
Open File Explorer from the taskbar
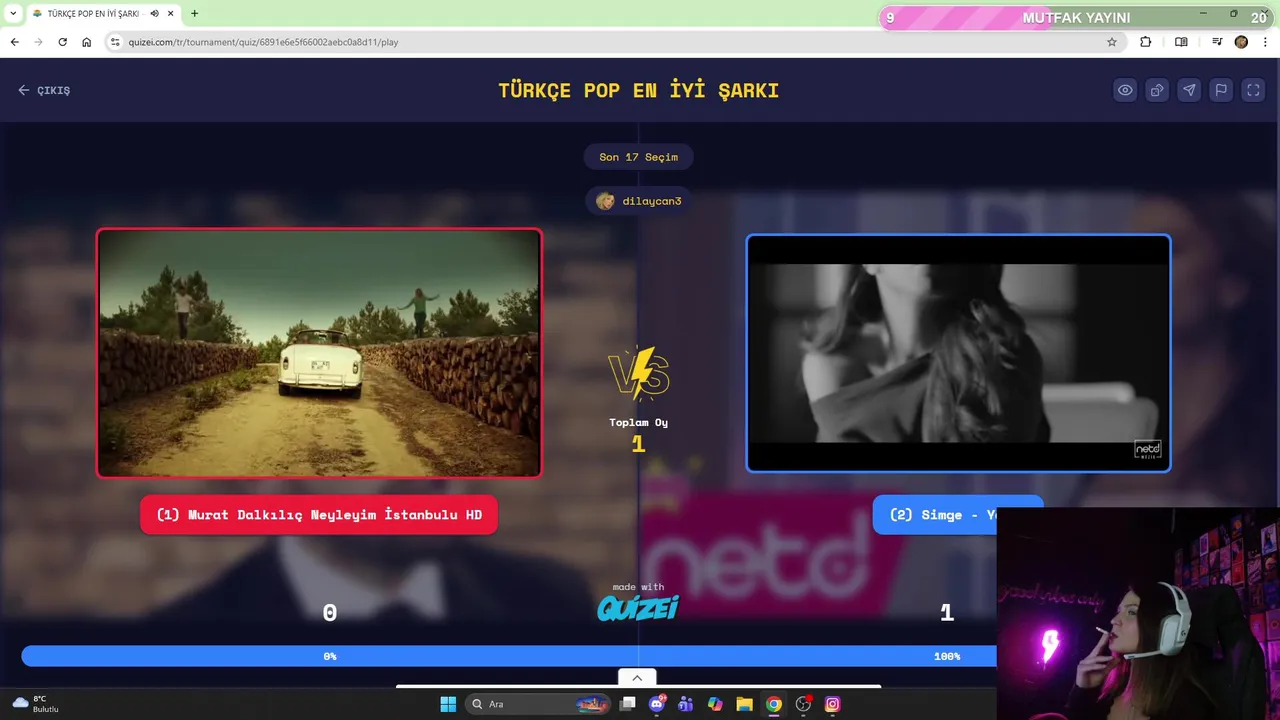tap(744, 704)
